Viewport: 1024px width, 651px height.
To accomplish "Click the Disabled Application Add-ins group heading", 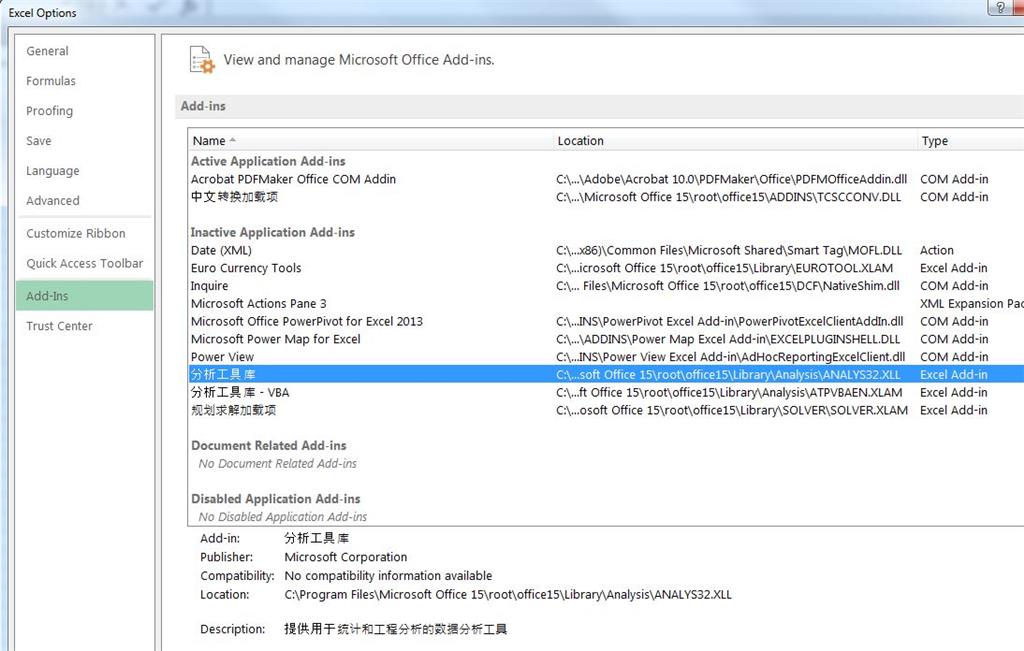I will tap(276, 499).
